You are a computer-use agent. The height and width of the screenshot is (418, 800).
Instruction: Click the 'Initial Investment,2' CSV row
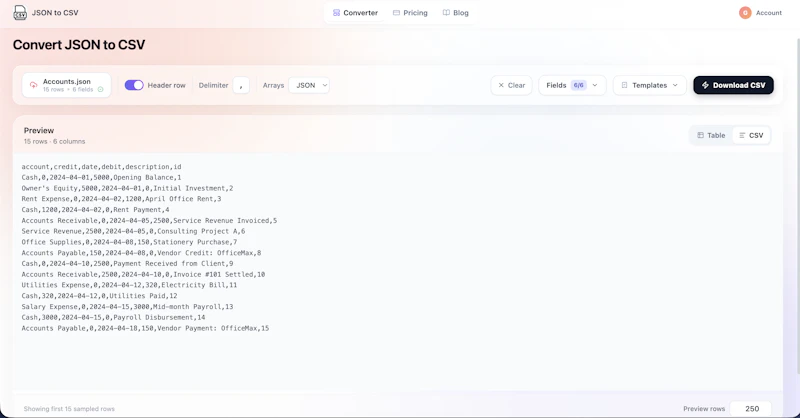point(127,188)
